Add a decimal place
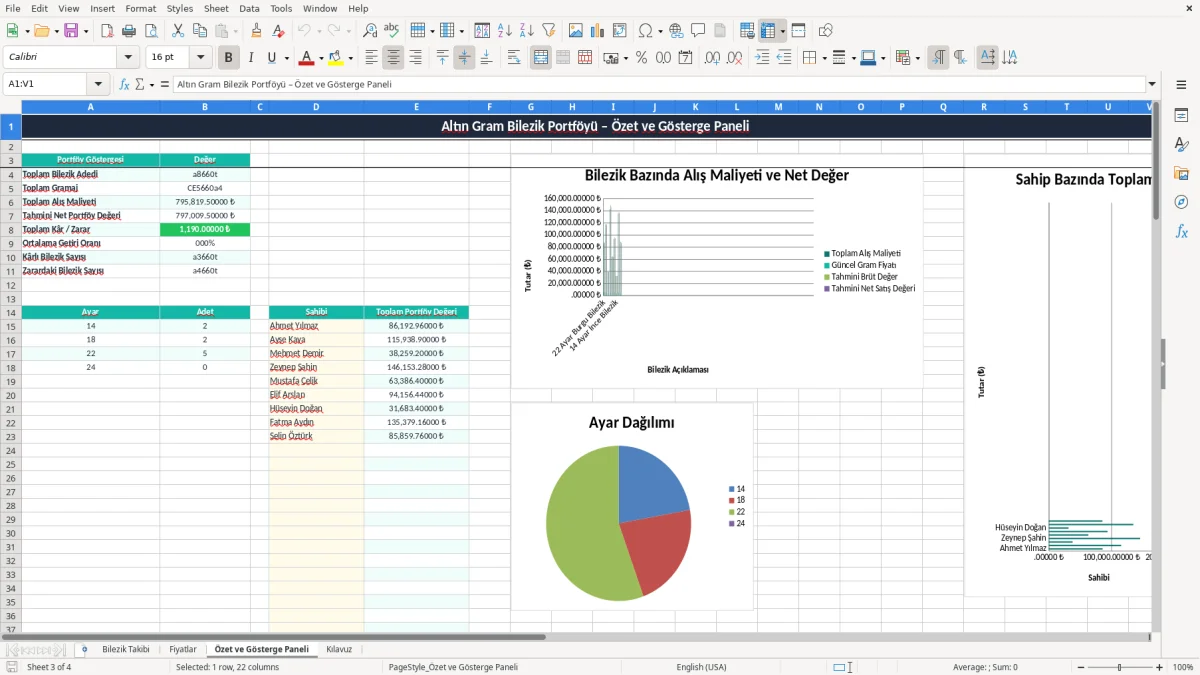 click(714, 58)
